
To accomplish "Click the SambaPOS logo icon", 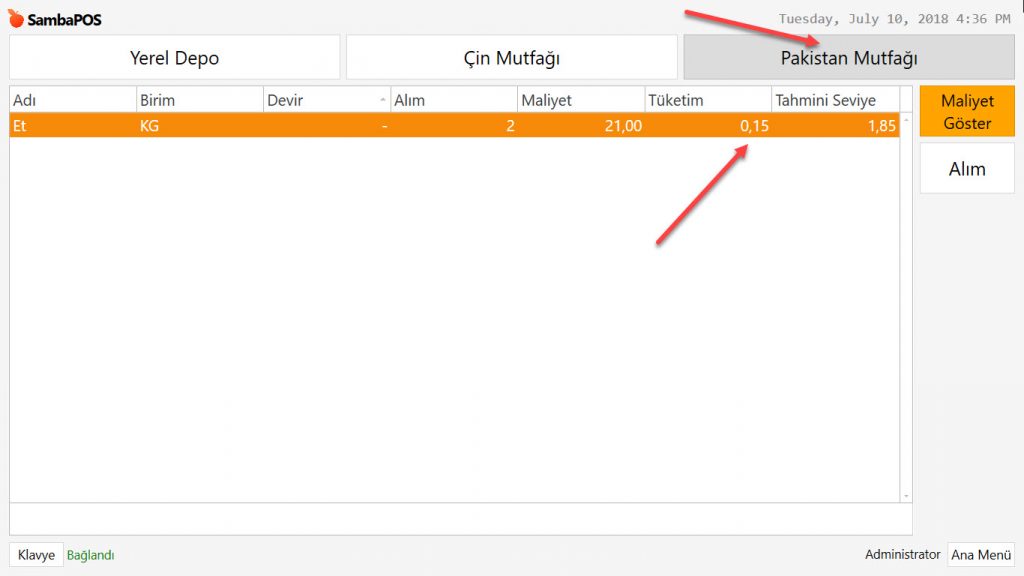I will click(x=16, y=19).
